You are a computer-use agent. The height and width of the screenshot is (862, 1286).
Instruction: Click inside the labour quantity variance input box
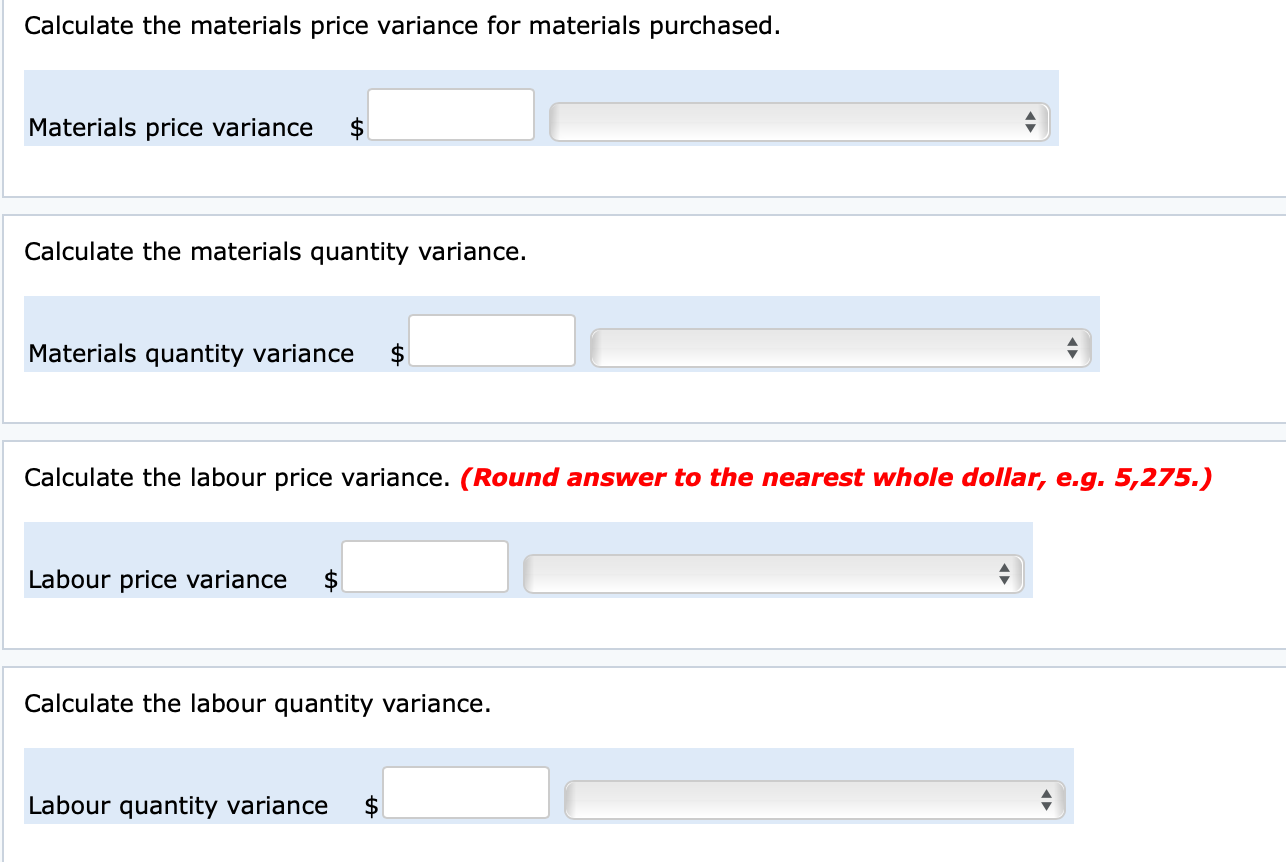[x=466, y=792]
